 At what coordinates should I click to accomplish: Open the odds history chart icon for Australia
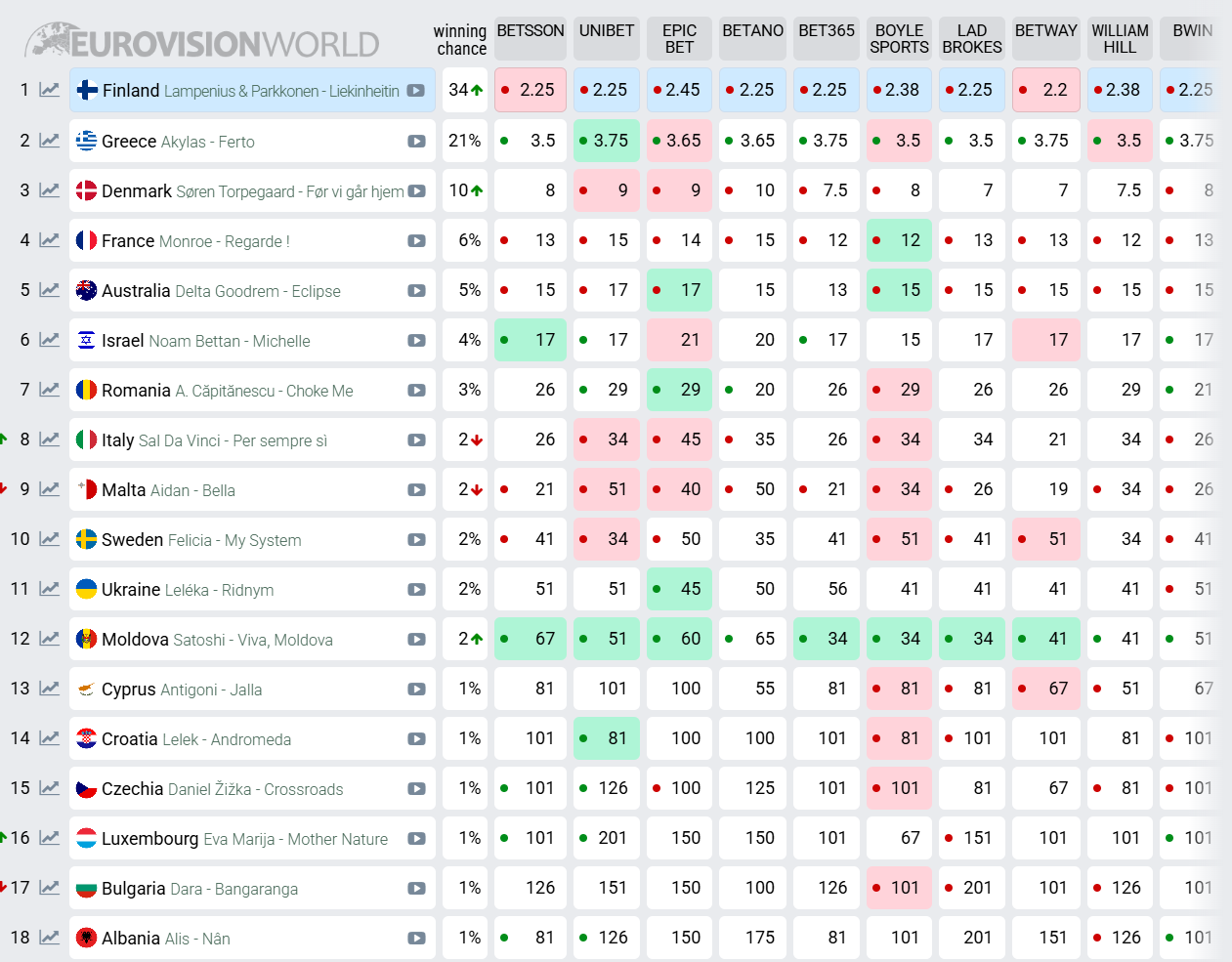tap(50, 290)
